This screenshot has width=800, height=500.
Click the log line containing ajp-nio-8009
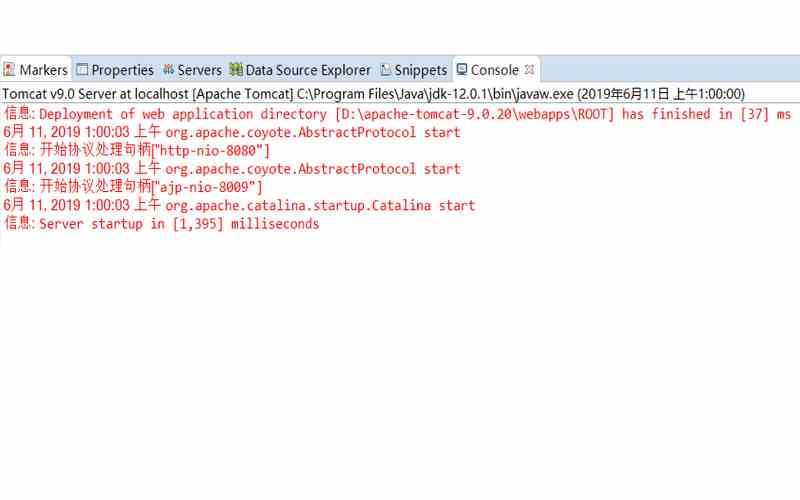[x=133, y=187]
